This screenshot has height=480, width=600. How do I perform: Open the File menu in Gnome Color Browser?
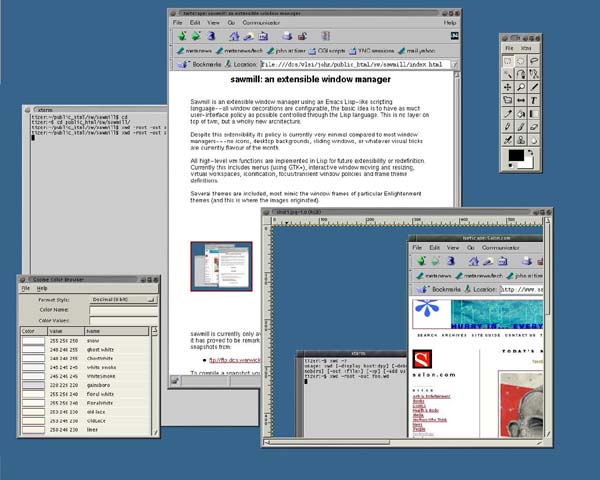click(x=26, y=288)
